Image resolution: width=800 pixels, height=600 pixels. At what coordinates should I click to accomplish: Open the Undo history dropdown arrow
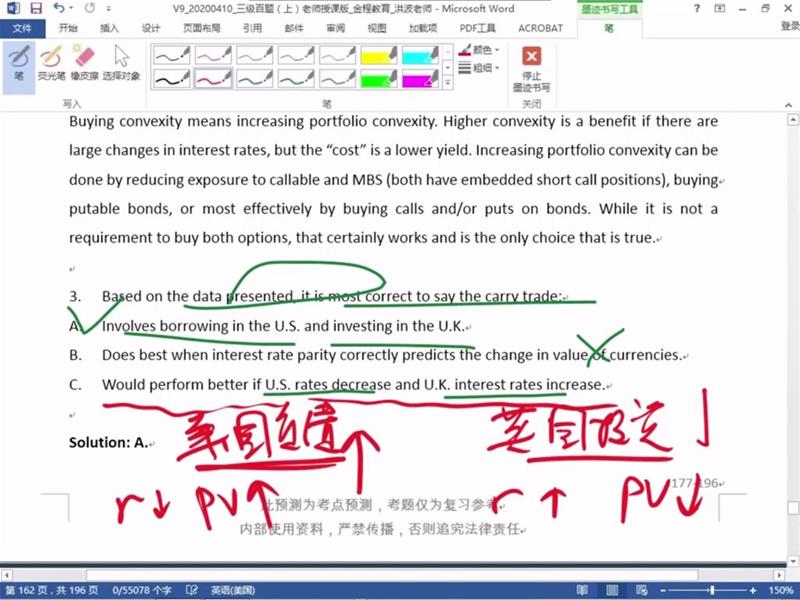pos(71,8)
